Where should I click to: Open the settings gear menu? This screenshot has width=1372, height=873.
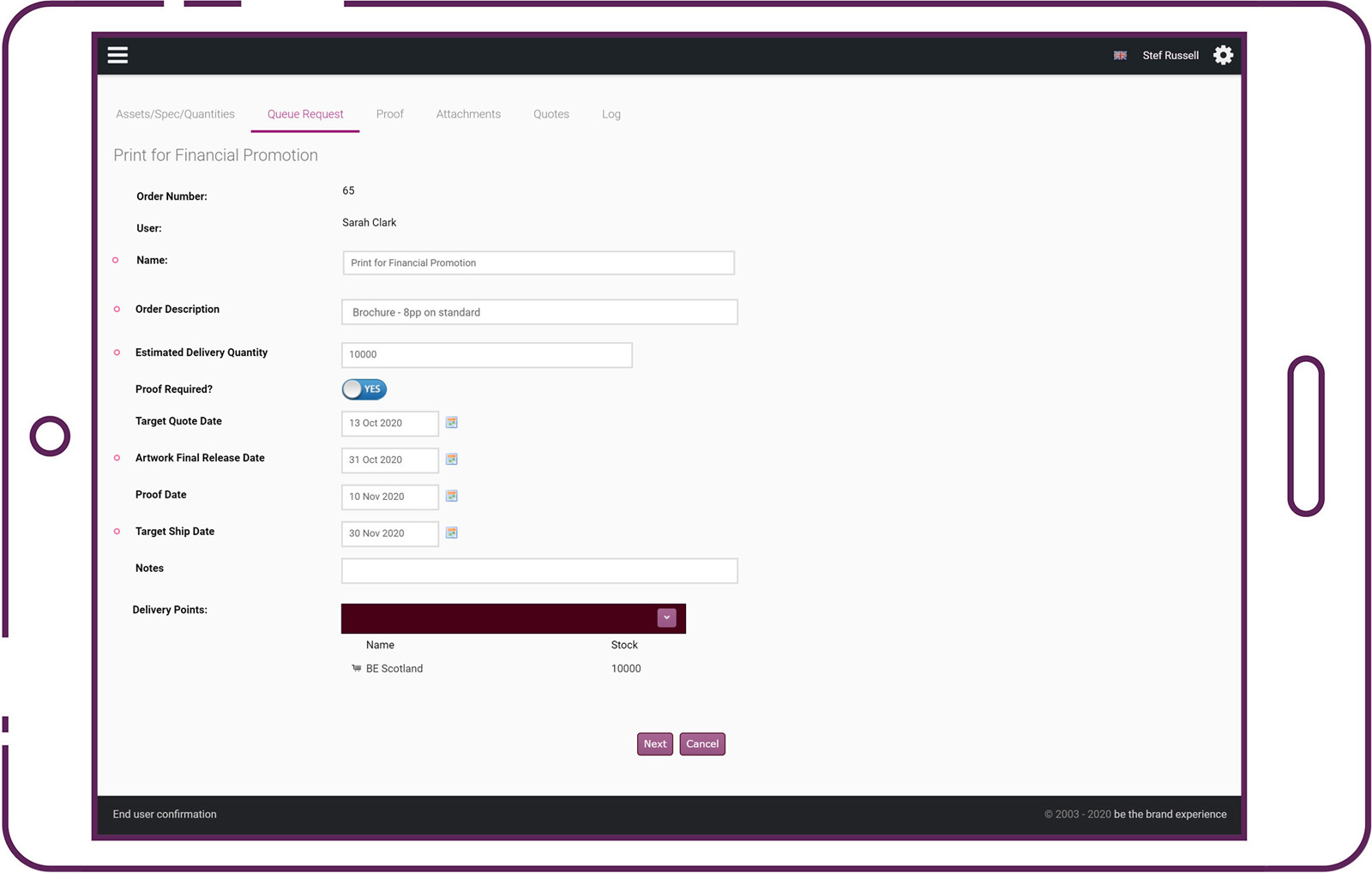coord(1223,55)
